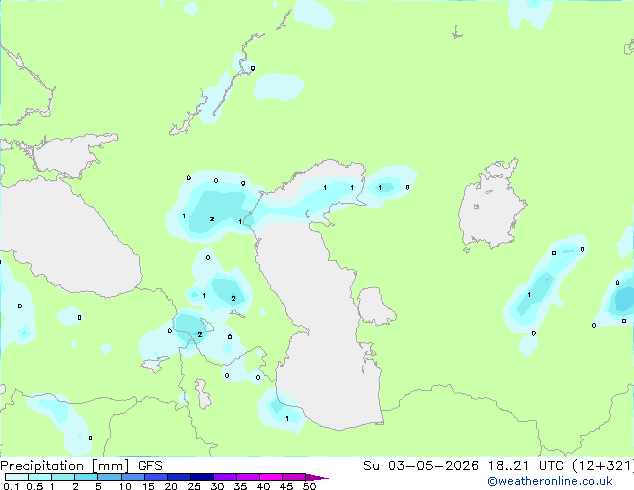The image size is (634, 490).
Task: Click the 'Precipitation [mm]' title text
Action: click(x=65, y=466)
